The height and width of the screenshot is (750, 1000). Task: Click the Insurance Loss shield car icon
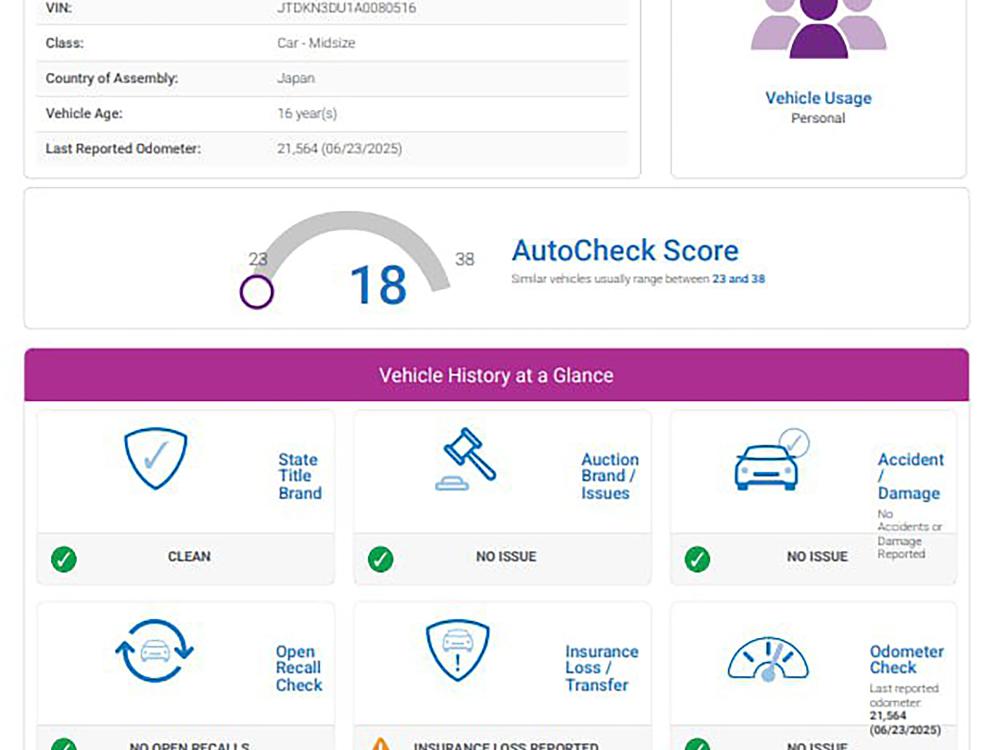click(x=457, y=651)
